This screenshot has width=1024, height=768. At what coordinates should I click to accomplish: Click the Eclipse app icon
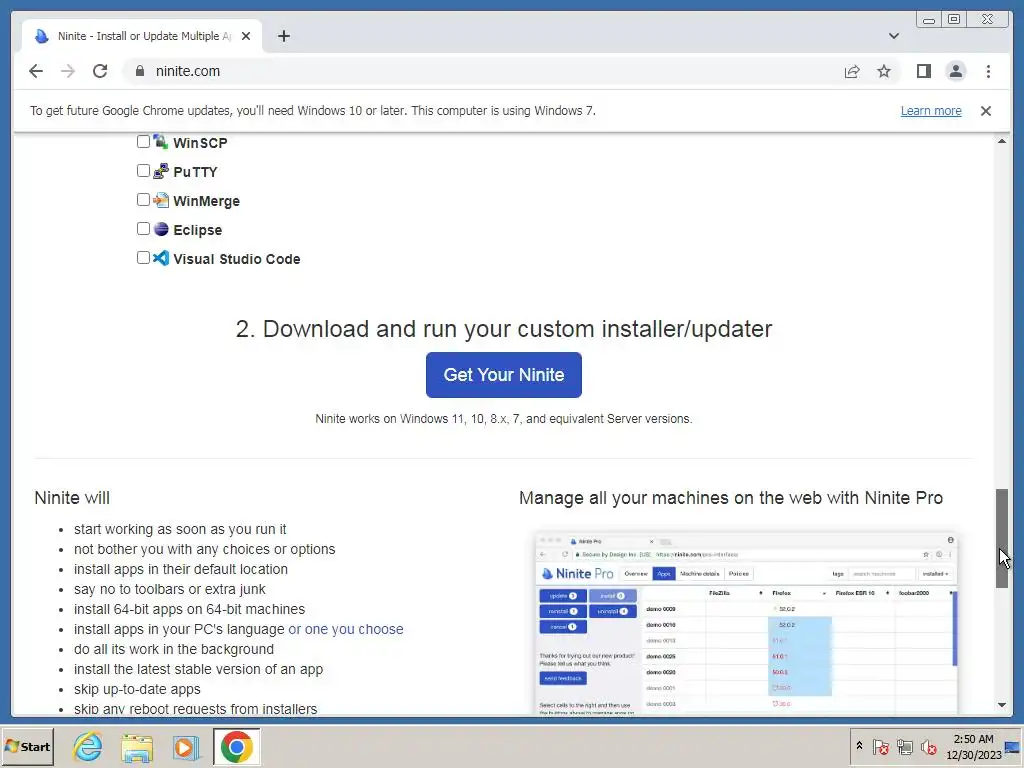(161, 229)
